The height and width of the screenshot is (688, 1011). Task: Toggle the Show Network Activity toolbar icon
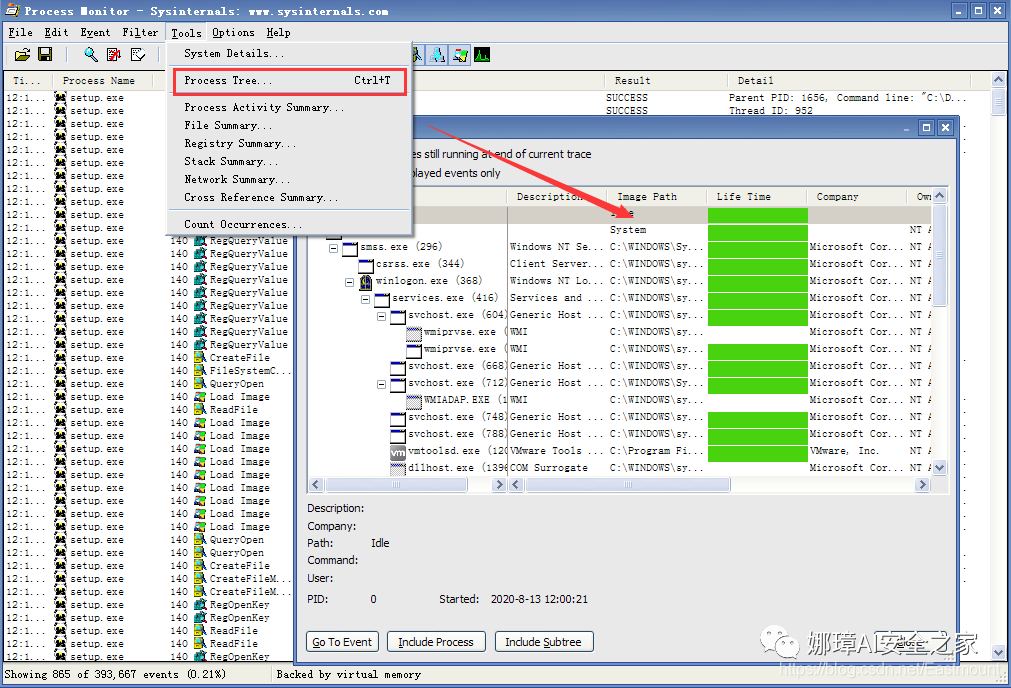[437, 55]
